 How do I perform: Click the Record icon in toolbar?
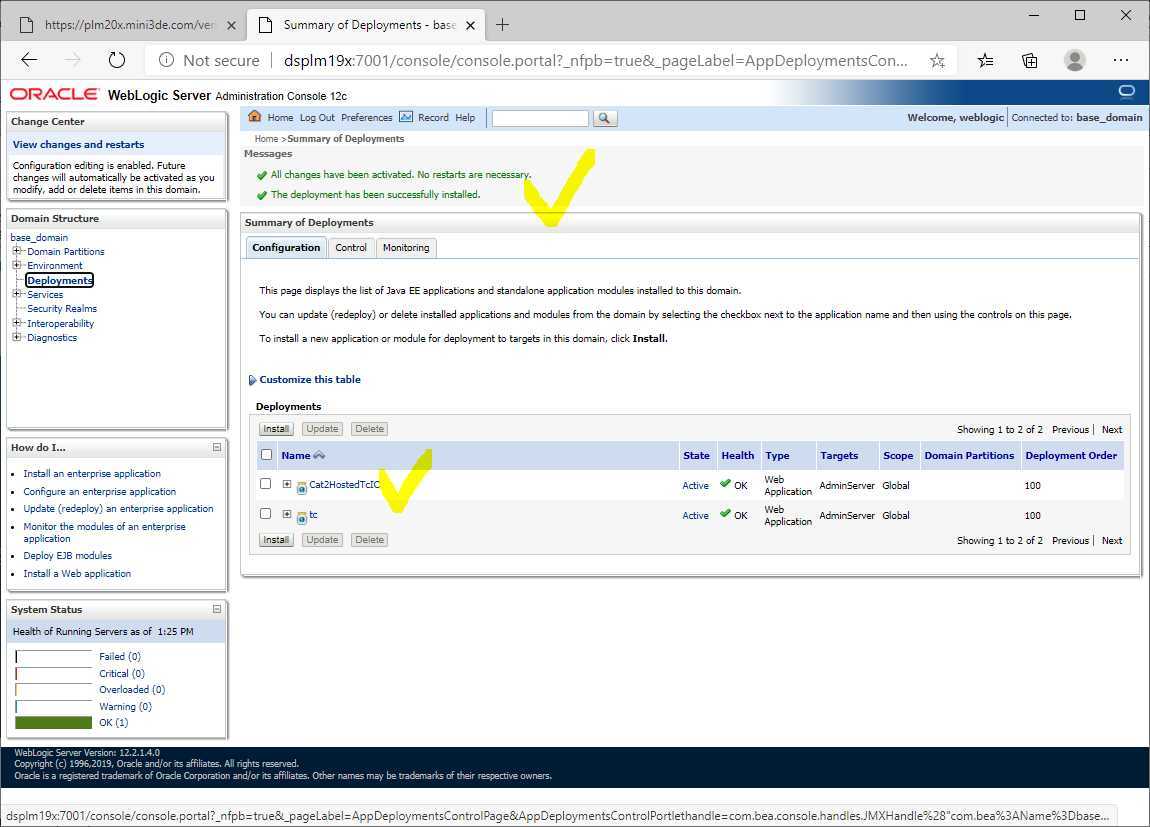tap(405, 117)
